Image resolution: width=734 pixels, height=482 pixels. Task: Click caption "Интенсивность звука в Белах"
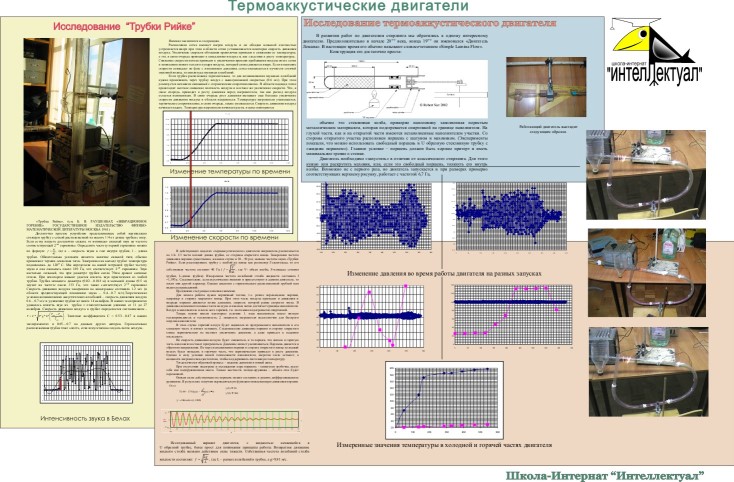point(85,418)
